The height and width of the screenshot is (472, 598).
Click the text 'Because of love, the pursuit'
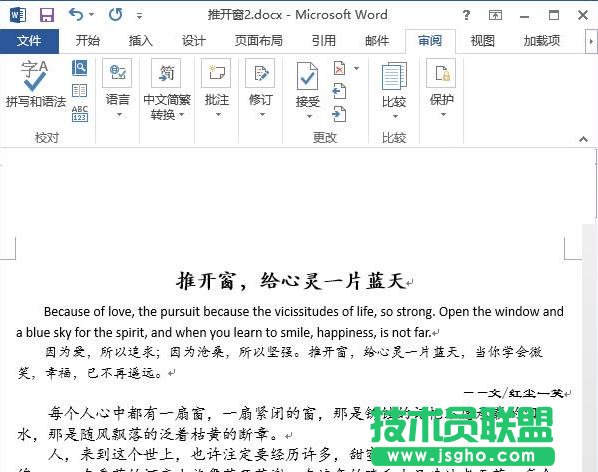coord(122,311)
